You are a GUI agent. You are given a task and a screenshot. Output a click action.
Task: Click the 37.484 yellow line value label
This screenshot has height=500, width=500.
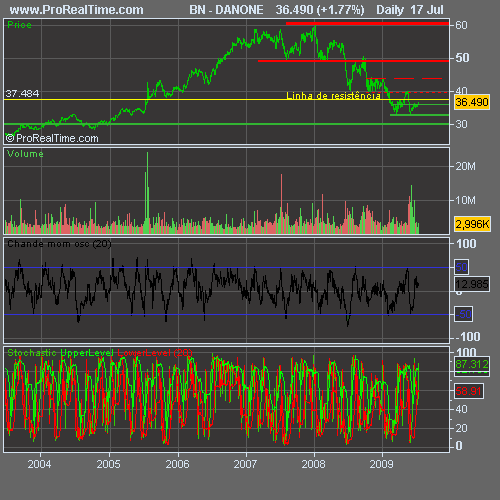coord(22,94)
